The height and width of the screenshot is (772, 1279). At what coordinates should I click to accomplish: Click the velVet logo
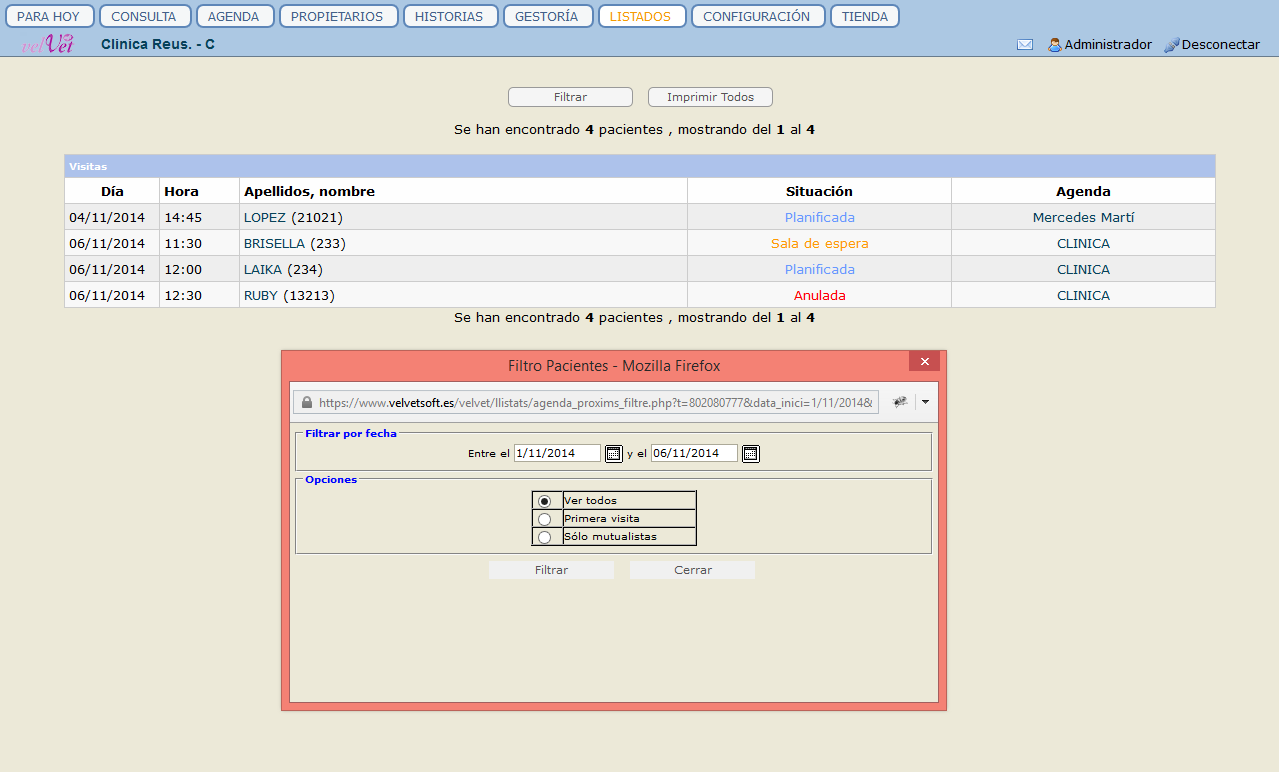48,44
